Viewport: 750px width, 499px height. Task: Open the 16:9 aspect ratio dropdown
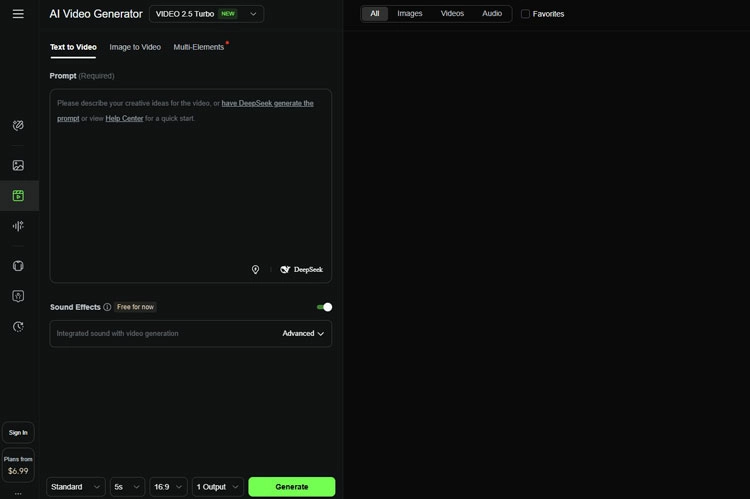168,487
